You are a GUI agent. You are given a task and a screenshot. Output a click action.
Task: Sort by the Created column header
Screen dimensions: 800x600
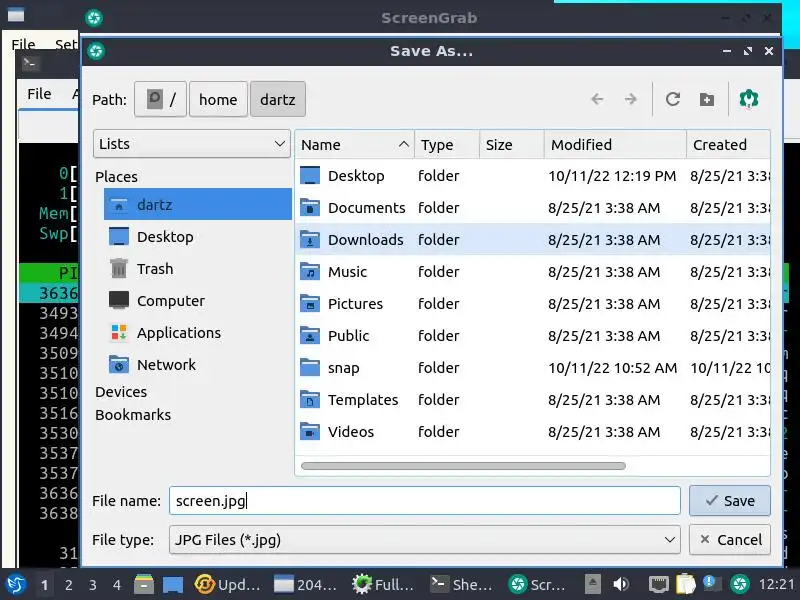tap(728, 145)
